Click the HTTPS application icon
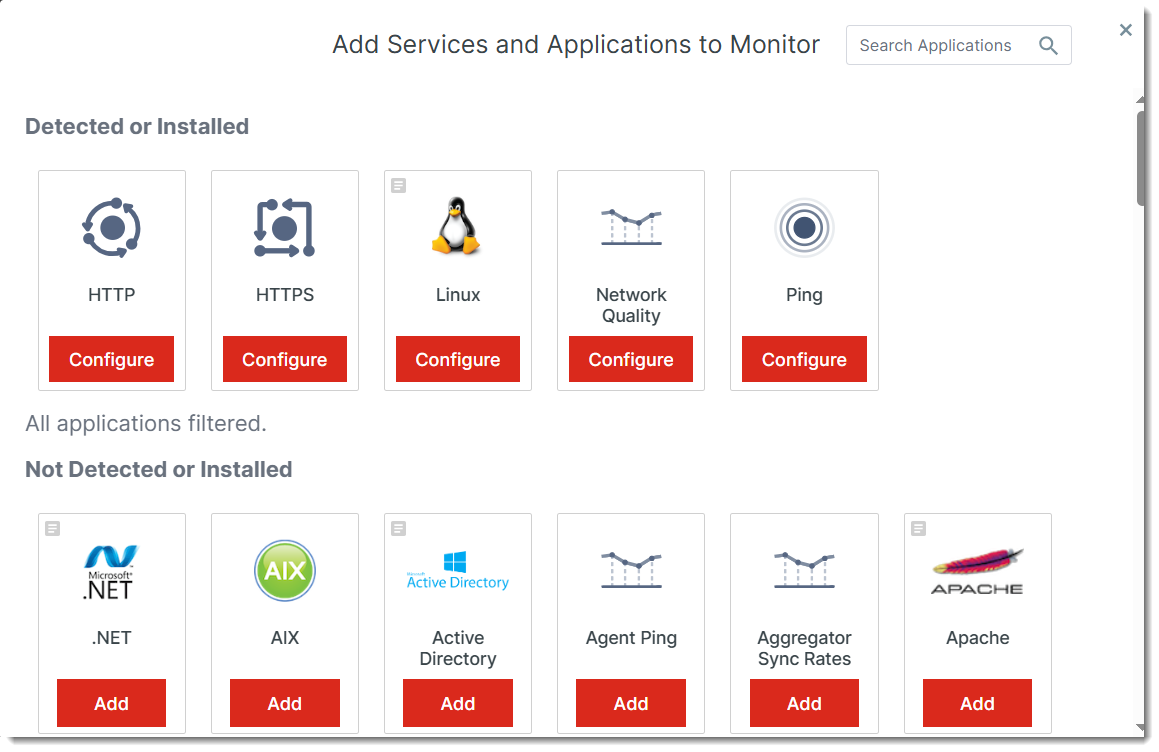Image resolution: width=1159 pixels, height=752 pixels. pyautogui.click(x=285, y=228)
